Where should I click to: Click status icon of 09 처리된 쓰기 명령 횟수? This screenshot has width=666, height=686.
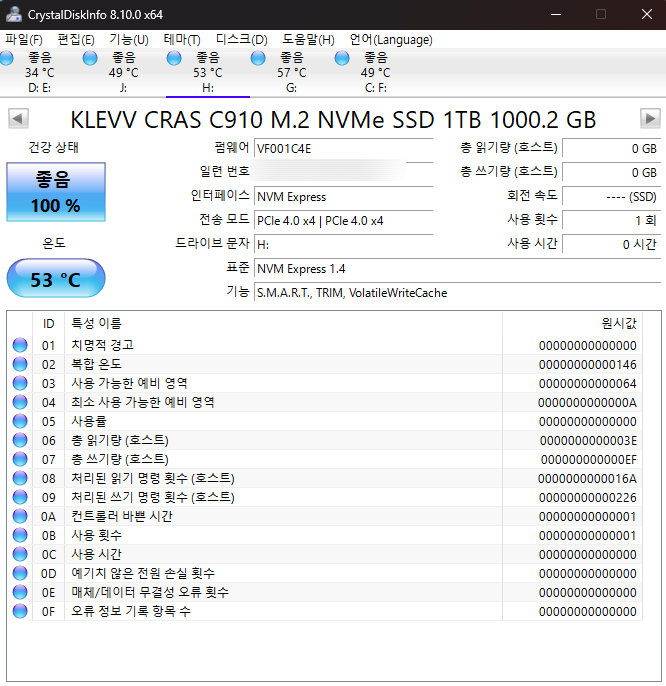click(20, 497)
